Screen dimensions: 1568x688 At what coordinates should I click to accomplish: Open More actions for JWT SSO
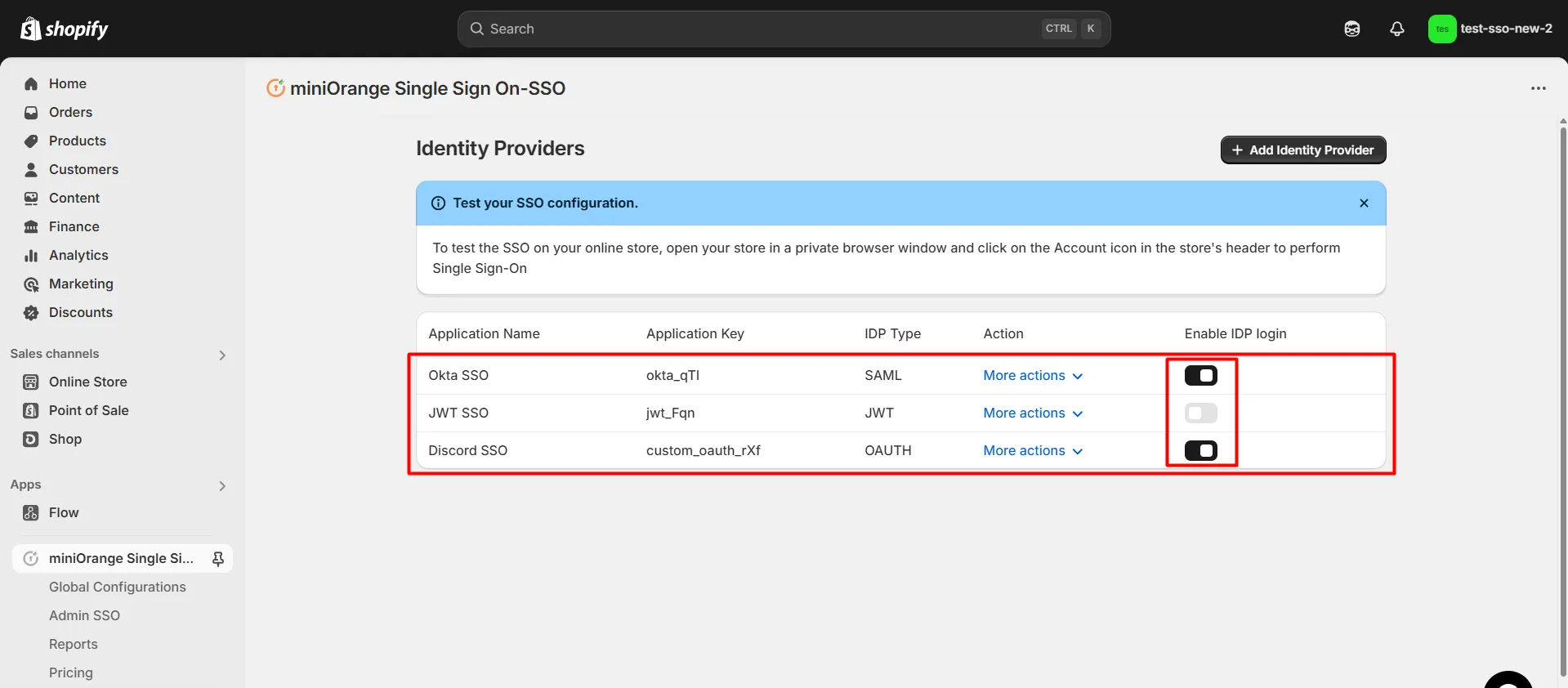click(1033, 413)
